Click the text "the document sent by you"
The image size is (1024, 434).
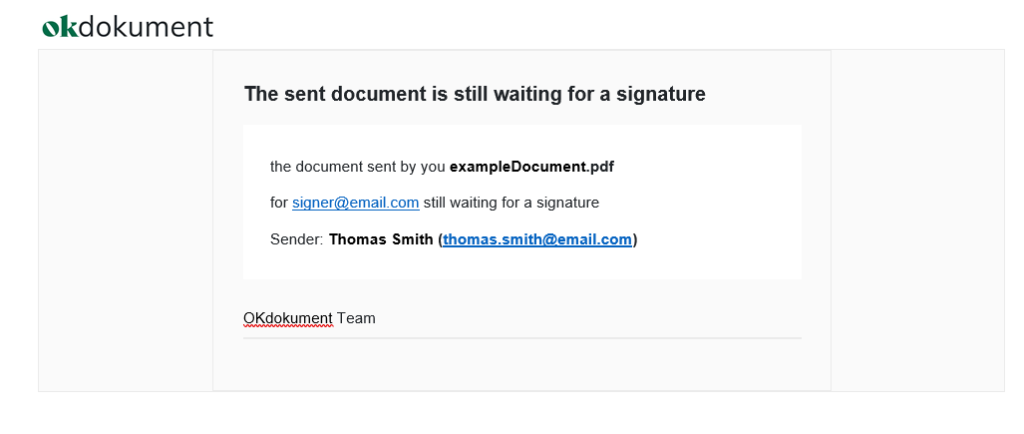357,167
